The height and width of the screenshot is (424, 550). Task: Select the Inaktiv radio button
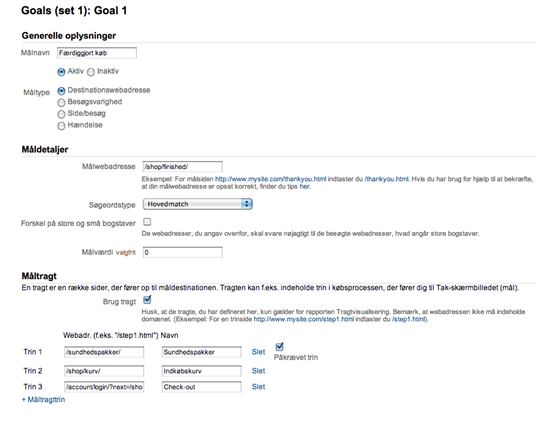[91, 72]
